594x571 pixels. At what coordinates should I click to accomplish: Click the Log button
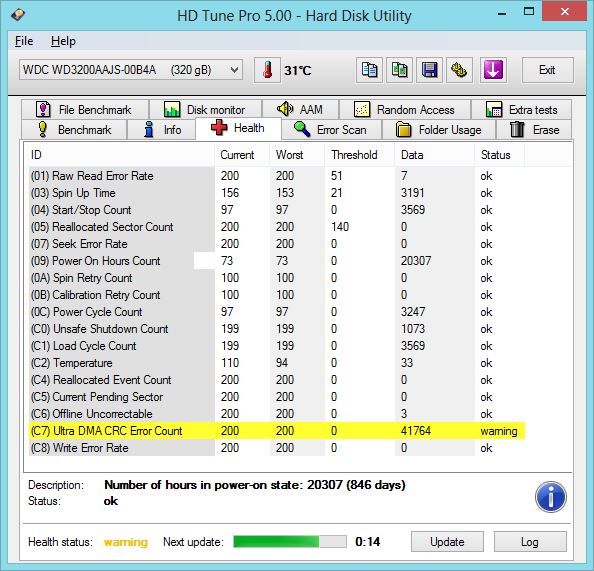pyautogui.click(x=530, y=541)
